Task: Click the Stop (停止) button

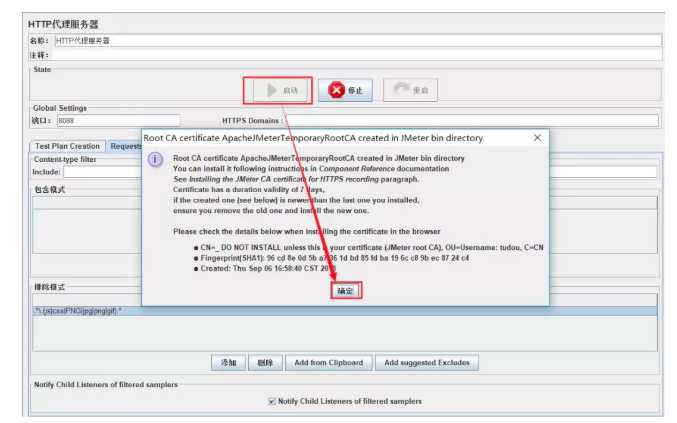Action: [345, 90]
